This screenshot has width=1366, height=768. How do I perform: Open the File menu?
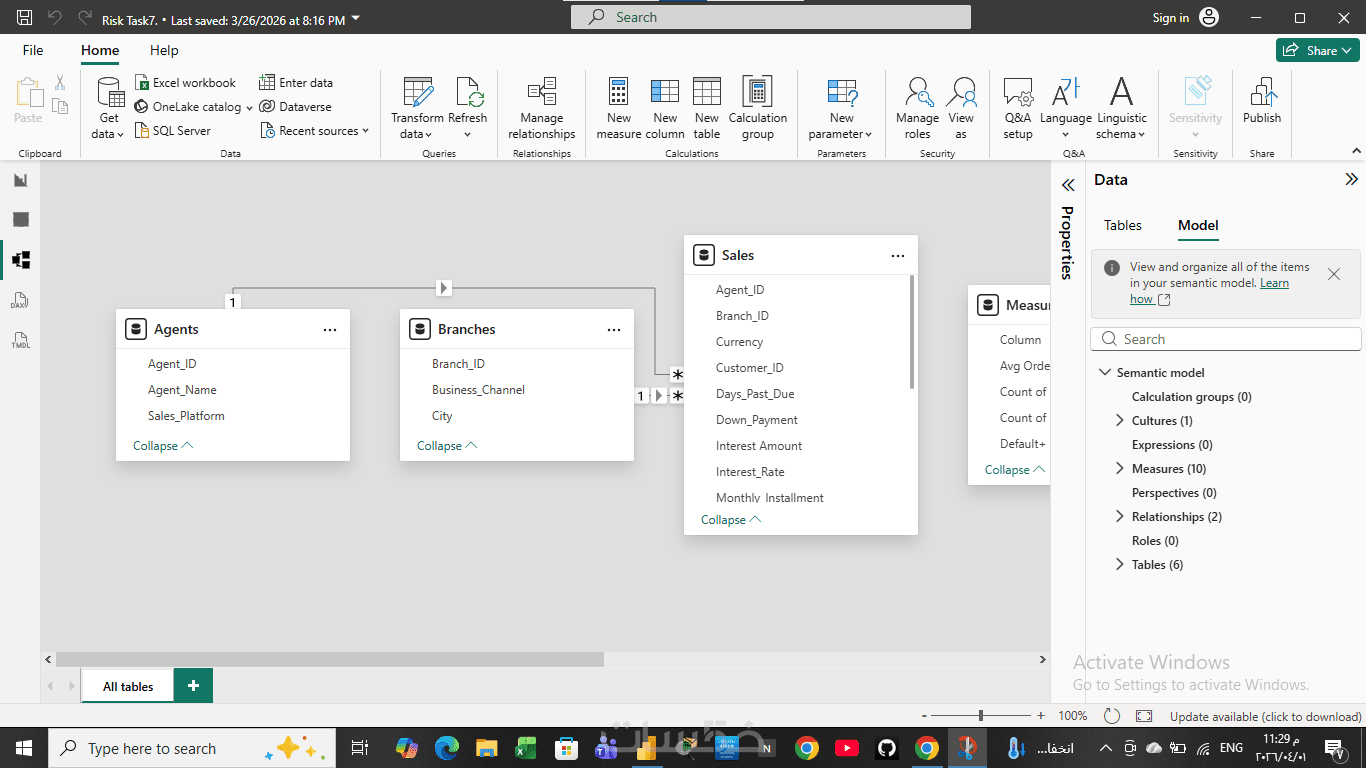pos(33,50)
